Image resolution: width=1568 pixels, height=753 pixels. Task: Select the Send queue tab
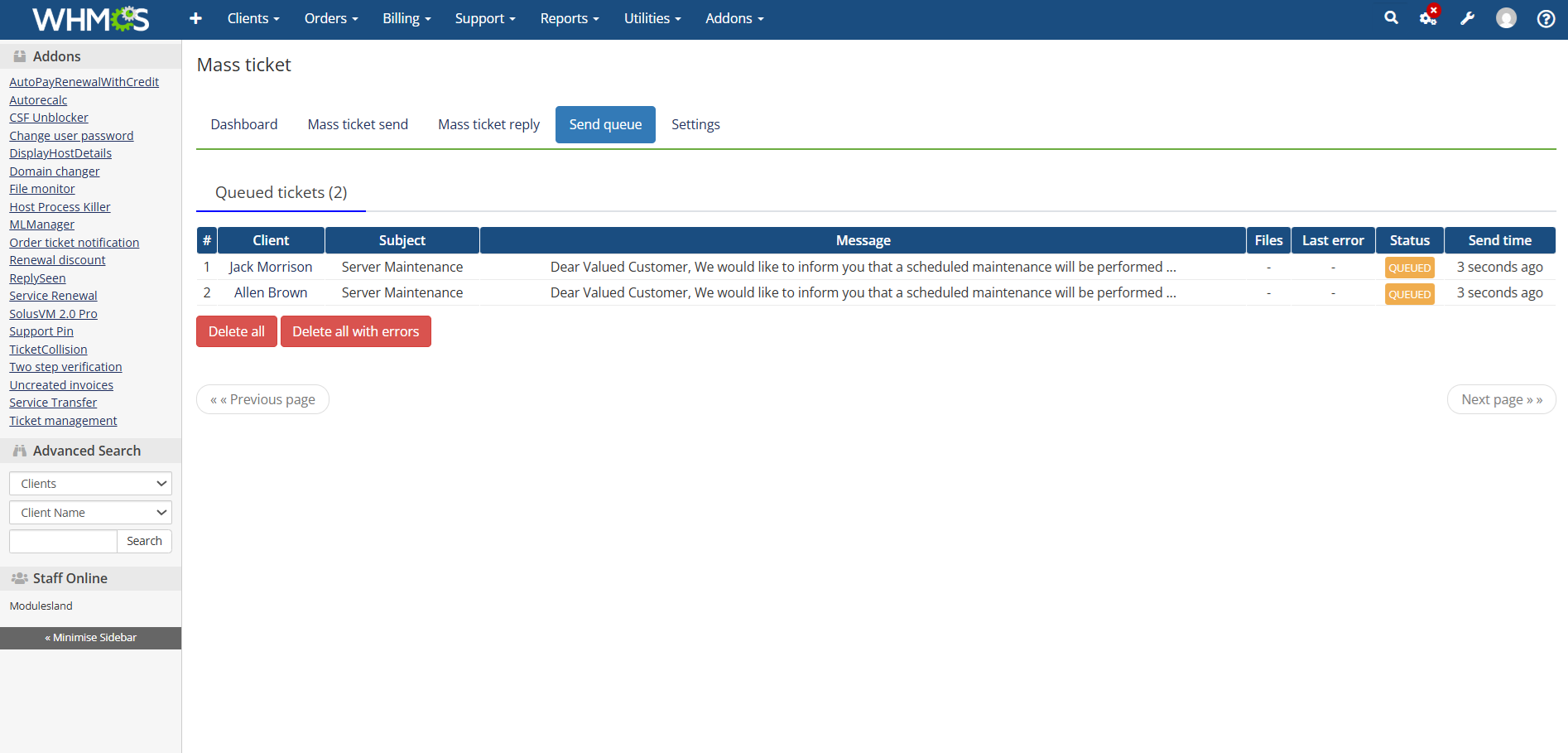(x=605, y=124)
